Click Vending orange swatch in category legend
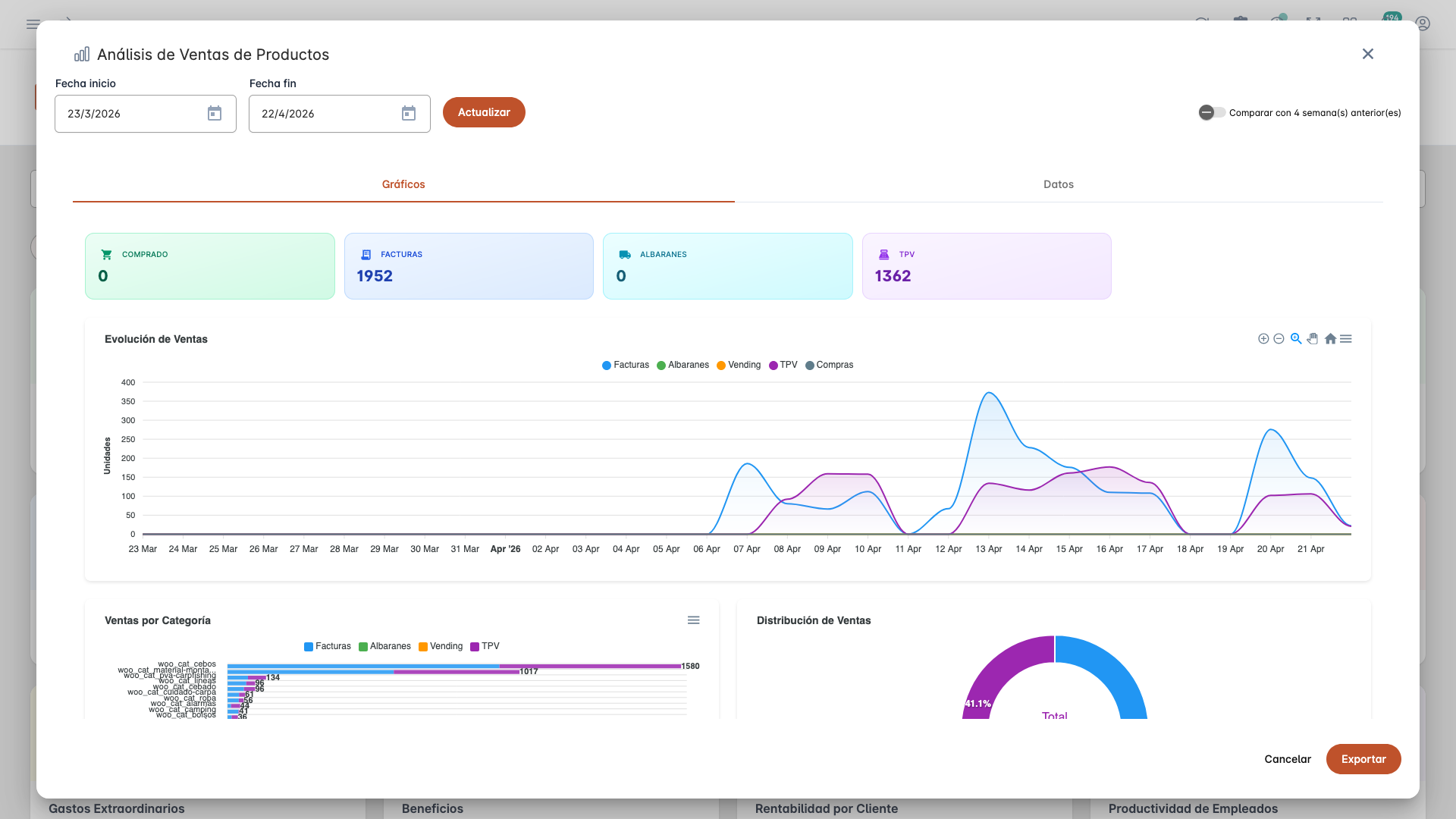 tap(423, 647)
